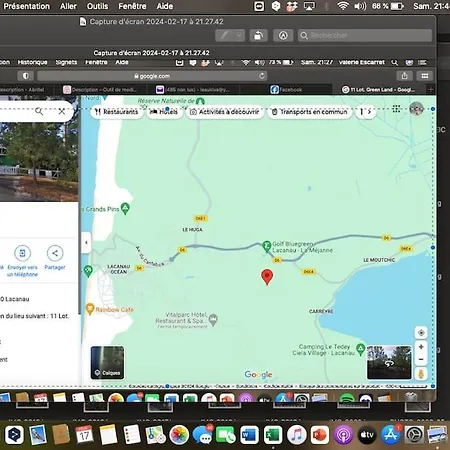Click the annotate circle icon next to the search field
The width and height of the screenshot is (450, 450).
[283, 35]
